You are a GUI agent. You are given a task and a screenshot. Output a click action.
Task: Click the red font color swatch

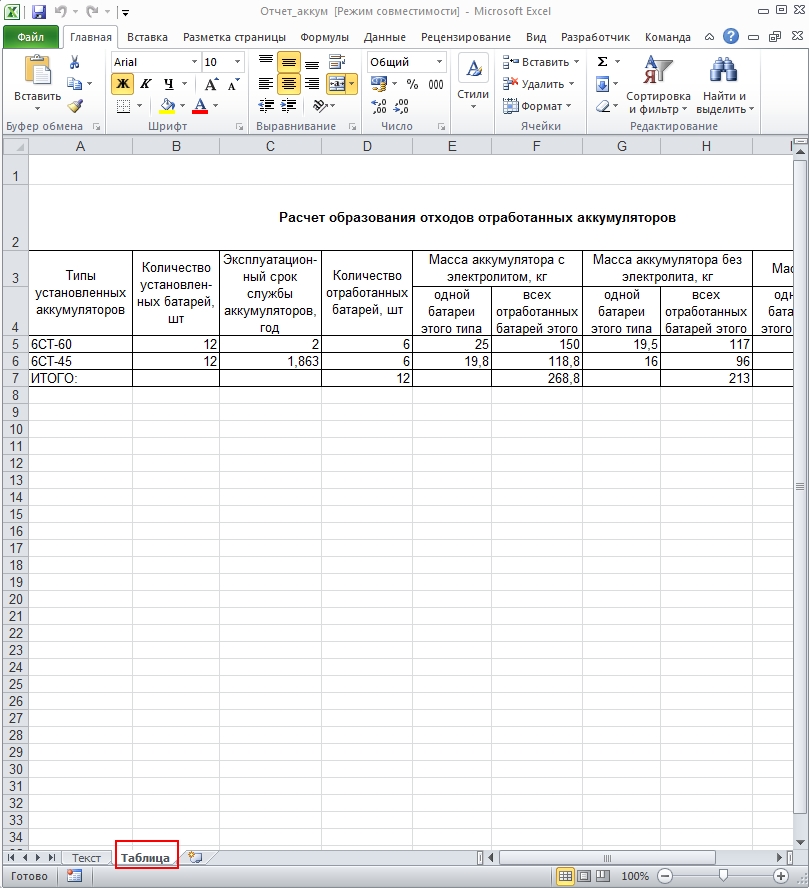pyautogui.click(x=200, y=106)
